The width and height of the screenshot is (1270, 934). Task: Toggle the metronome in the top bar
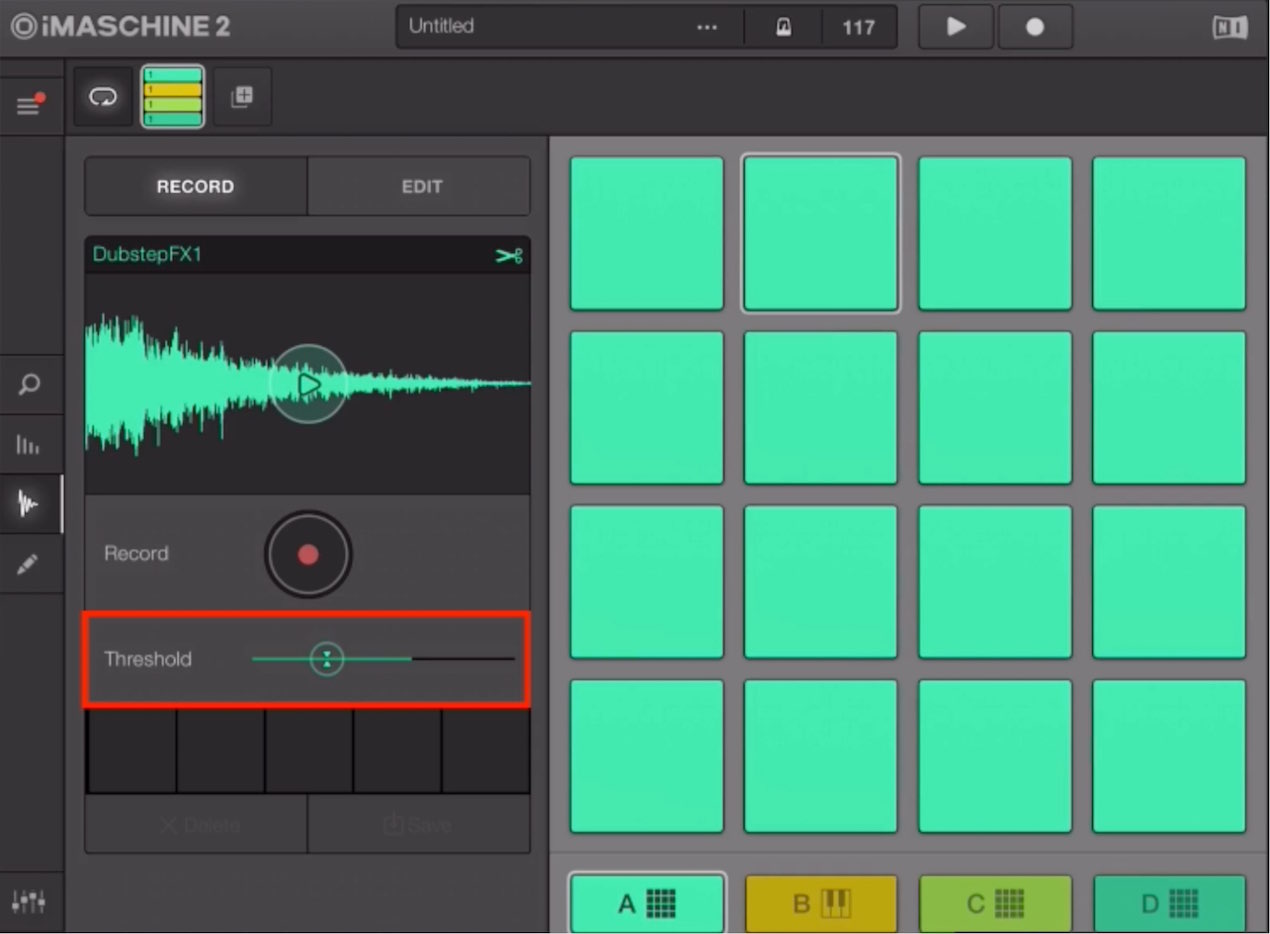(783, 27)
